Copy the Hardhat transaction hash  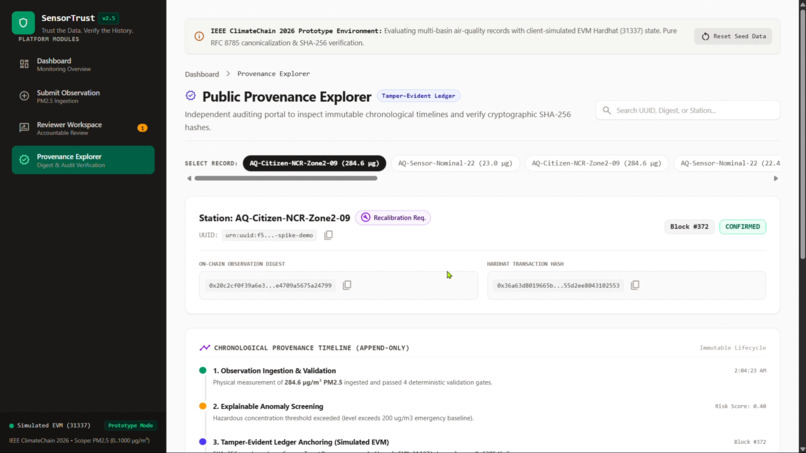635,285
